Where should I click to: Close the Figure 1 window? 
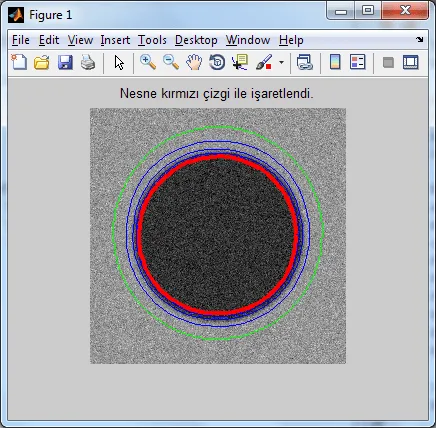(405, 11)
